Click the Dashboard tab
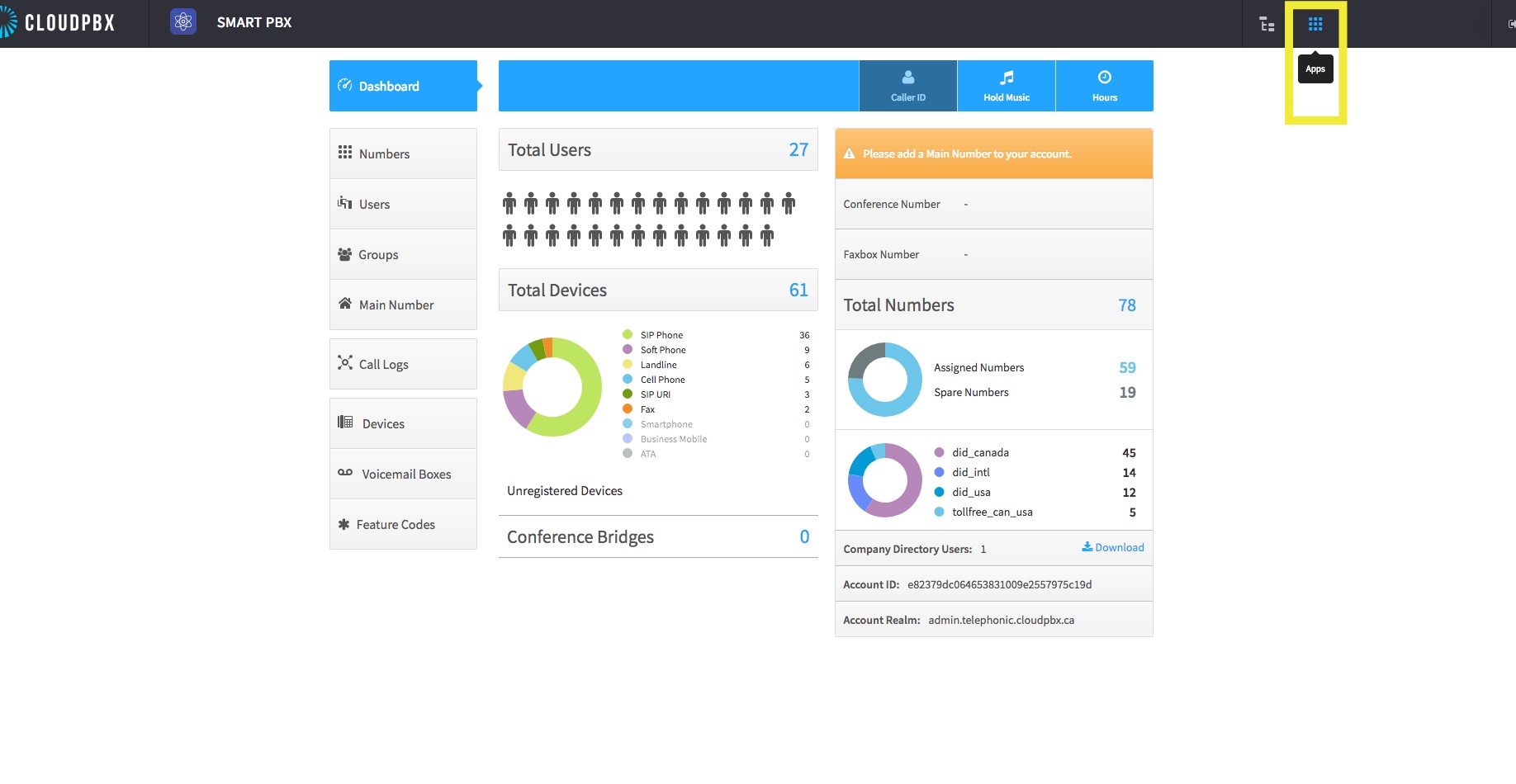The height and width of the screenshot is (784, 1516). 403,86
